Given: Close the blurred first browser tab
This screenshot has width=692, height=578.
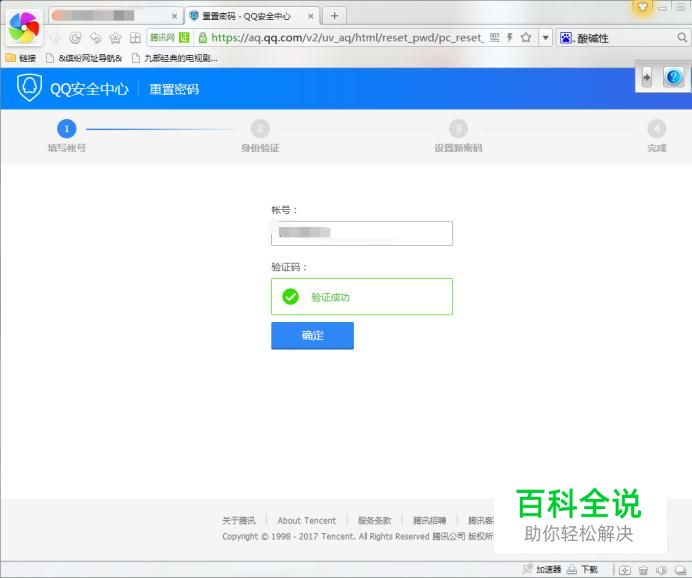Looking at the screenshot, I should [x=174, y=16].
